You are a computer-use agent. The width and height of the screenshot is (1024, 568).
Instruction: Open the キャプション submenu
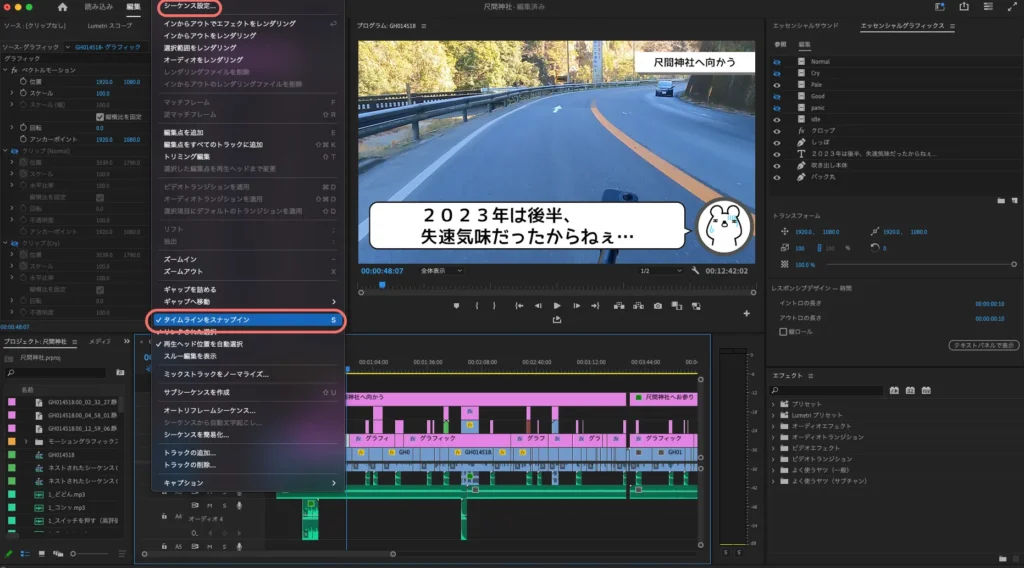click(x=248, y=483)
